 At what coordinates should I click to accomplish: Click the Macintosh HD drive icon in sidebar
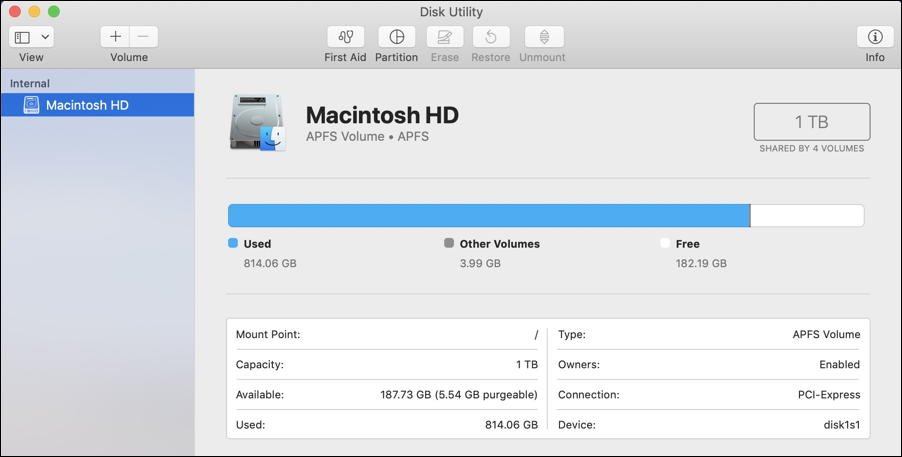pos(31,105)
